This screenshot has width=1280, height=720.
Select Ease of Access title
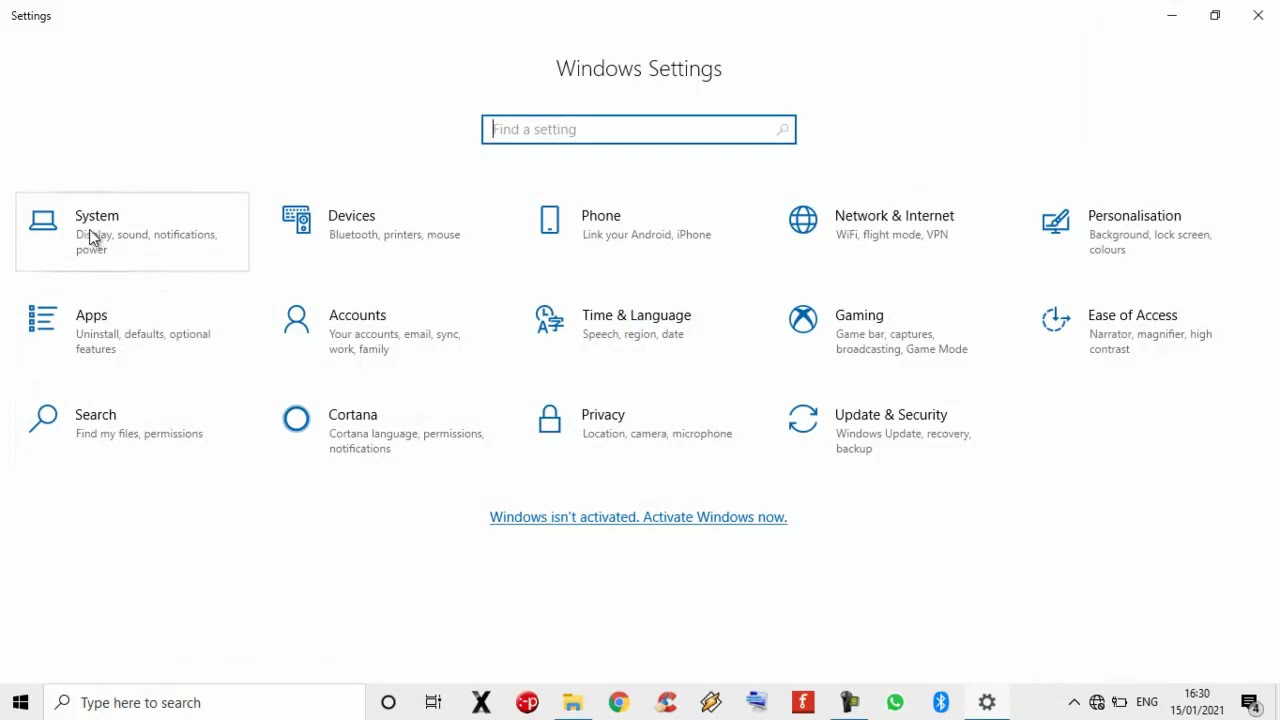coord(1132,315)
